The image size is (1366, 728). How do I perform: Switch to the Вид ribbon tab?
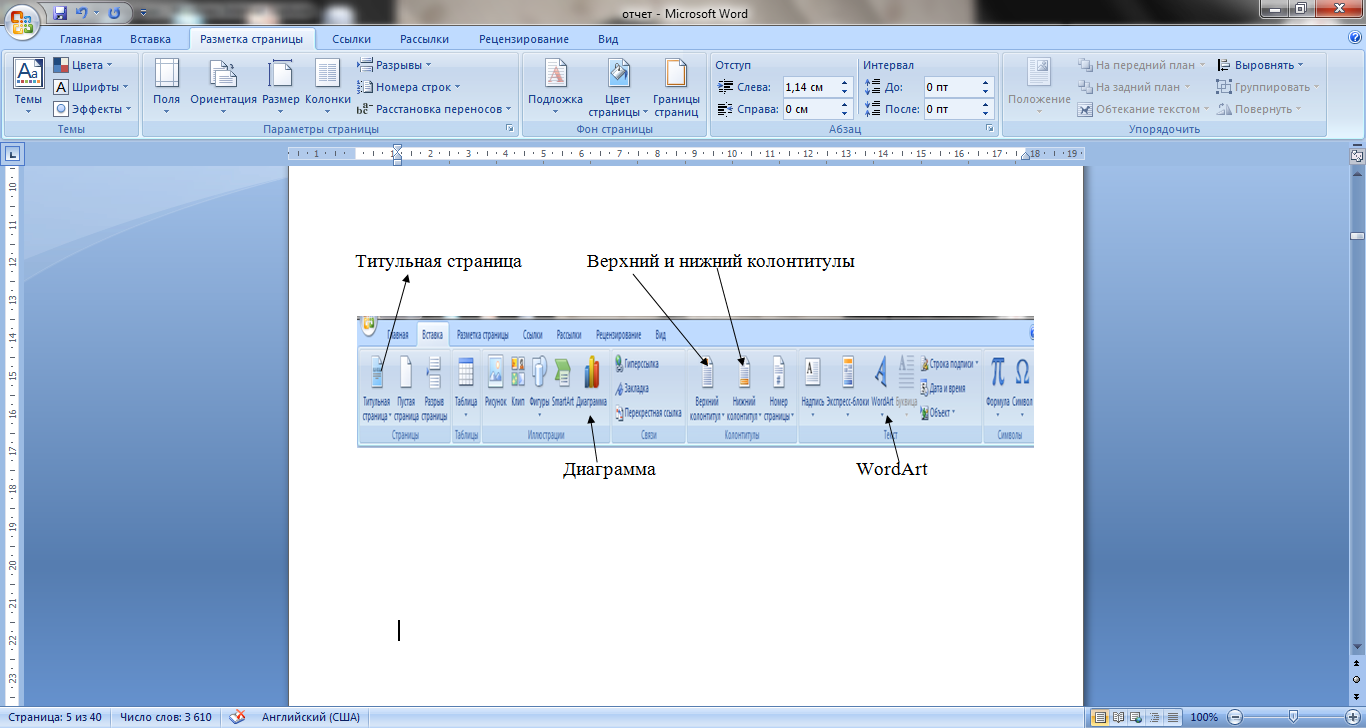[608, 39]
